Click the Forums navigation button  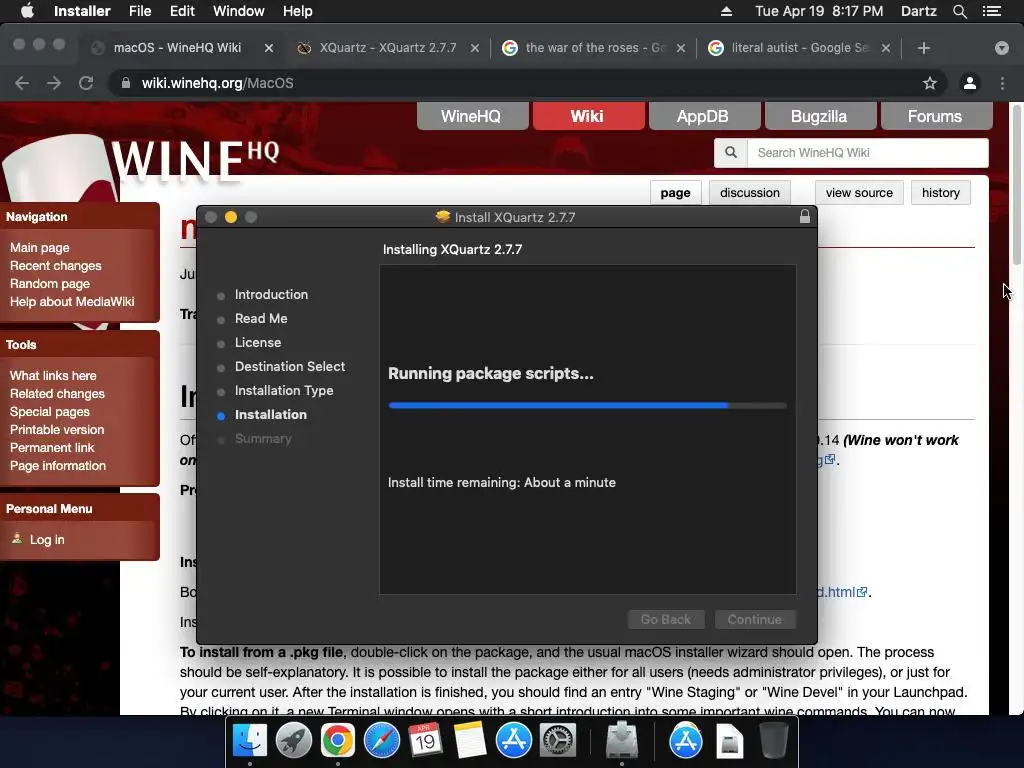pos(936,116)
